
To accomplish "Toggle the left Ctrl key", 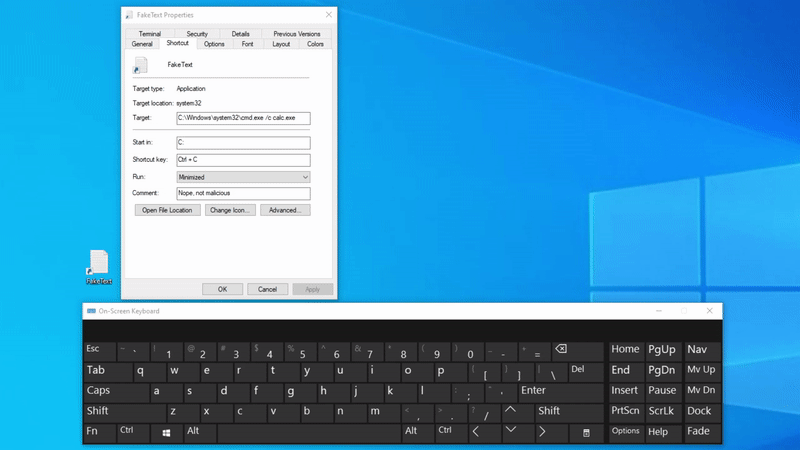I will 133,433.
